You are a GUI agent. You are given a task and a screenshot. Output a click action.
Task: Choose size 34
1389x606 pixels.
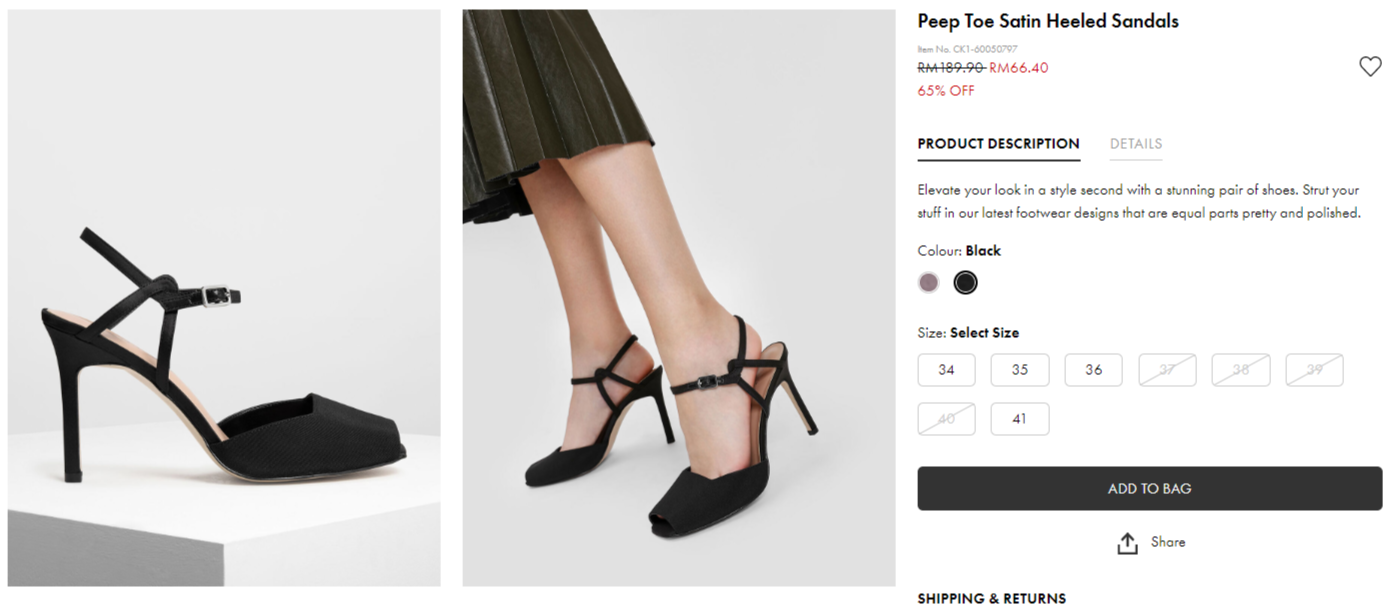[946, 370]
